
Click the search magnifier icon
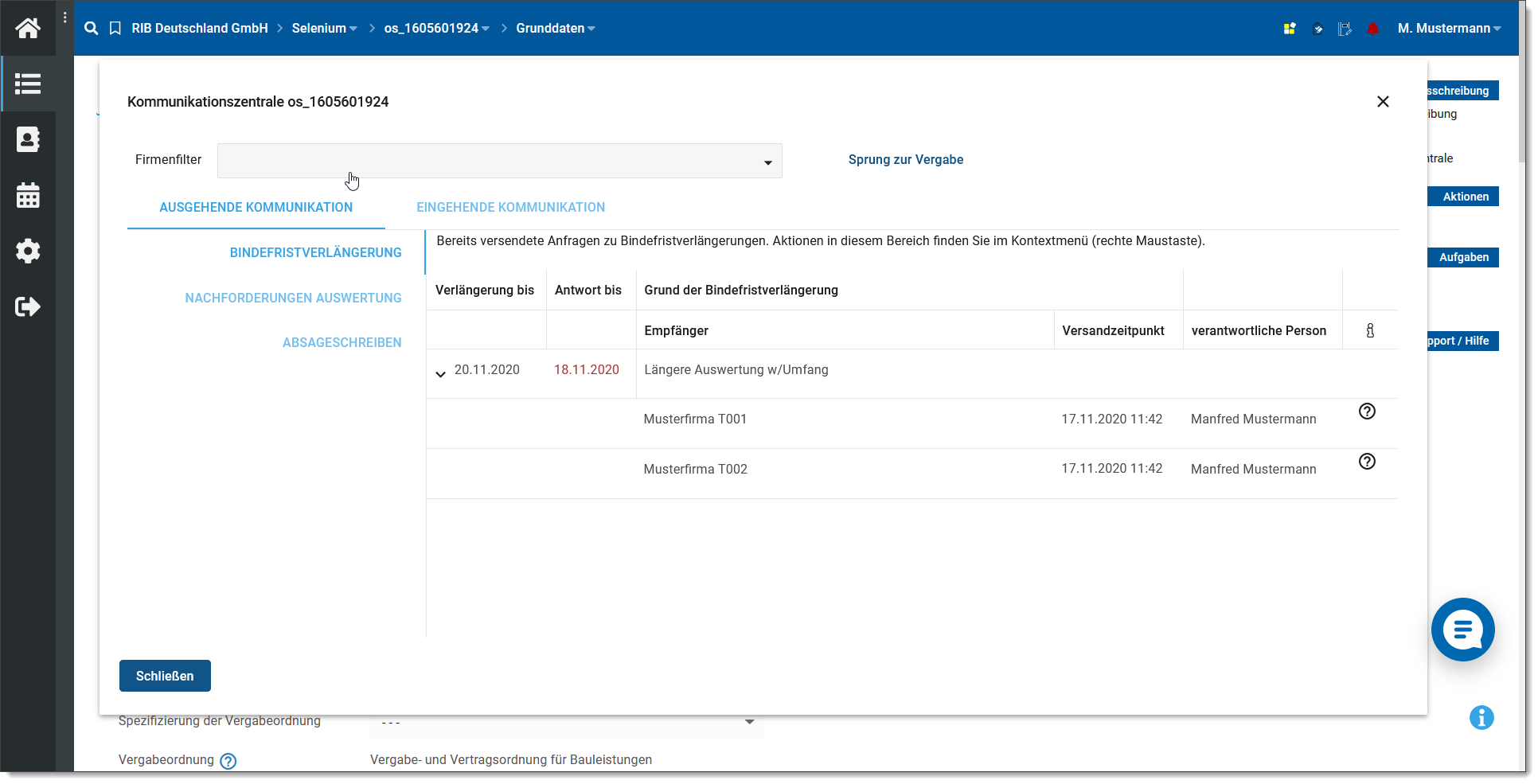(x=92, y=29)
